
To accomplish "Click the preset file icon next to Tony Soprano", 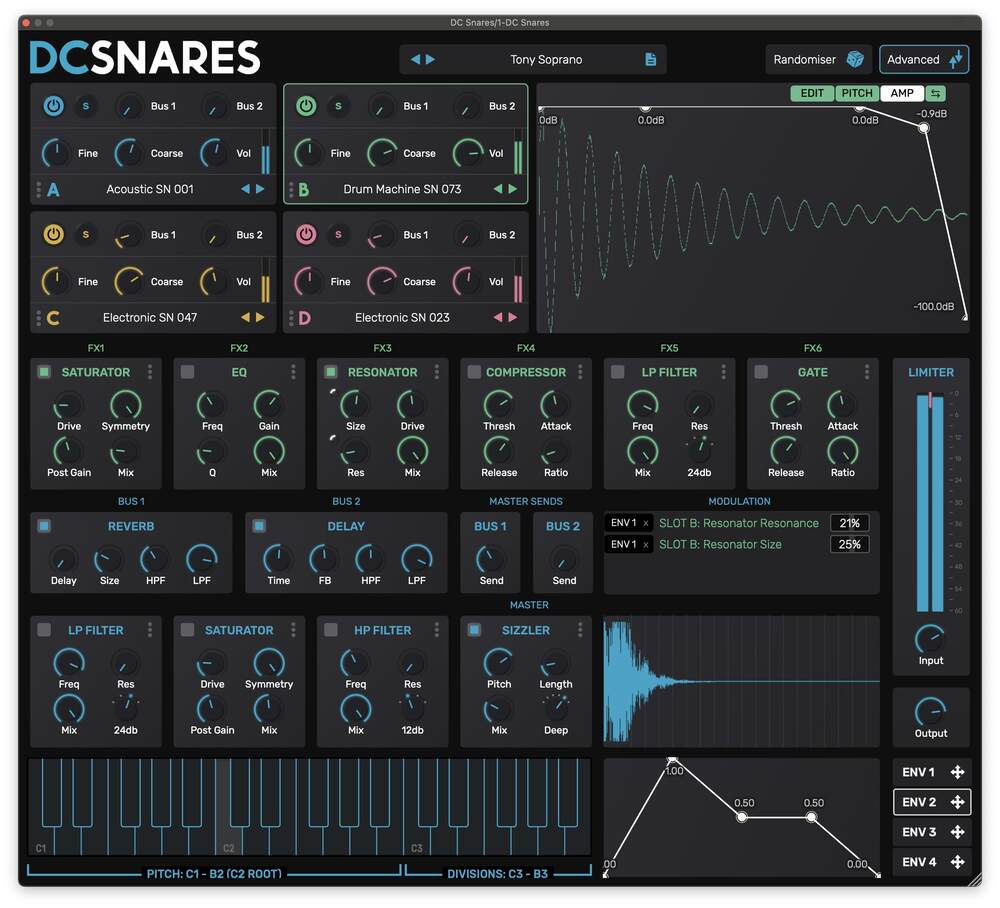I will (x=648, y=59).
